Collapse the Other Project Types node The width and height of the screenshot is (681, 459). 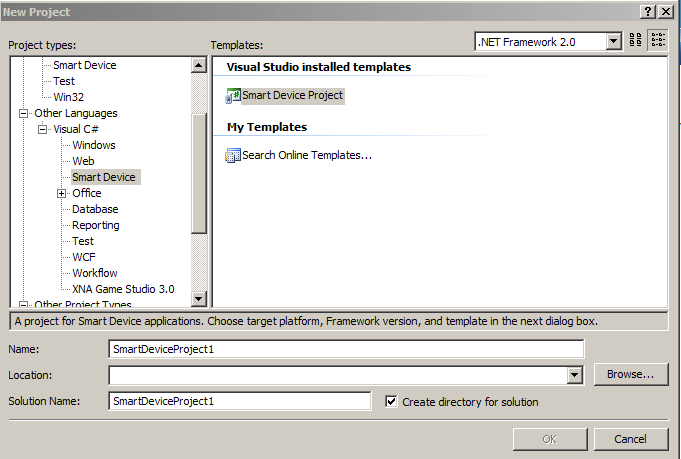[23, 304]
